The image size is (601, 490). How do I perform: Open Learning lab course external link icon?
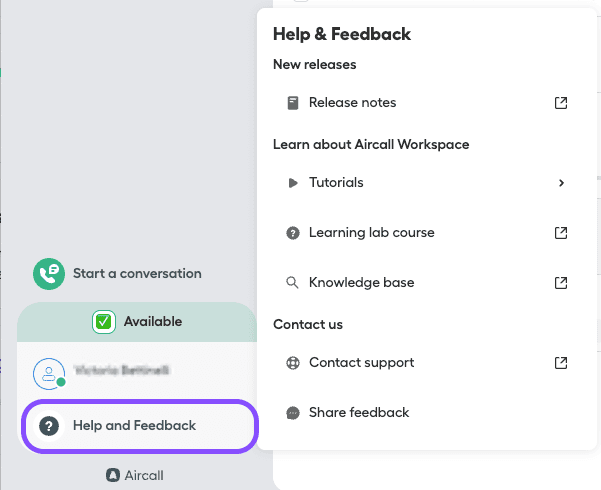(561, 233)
